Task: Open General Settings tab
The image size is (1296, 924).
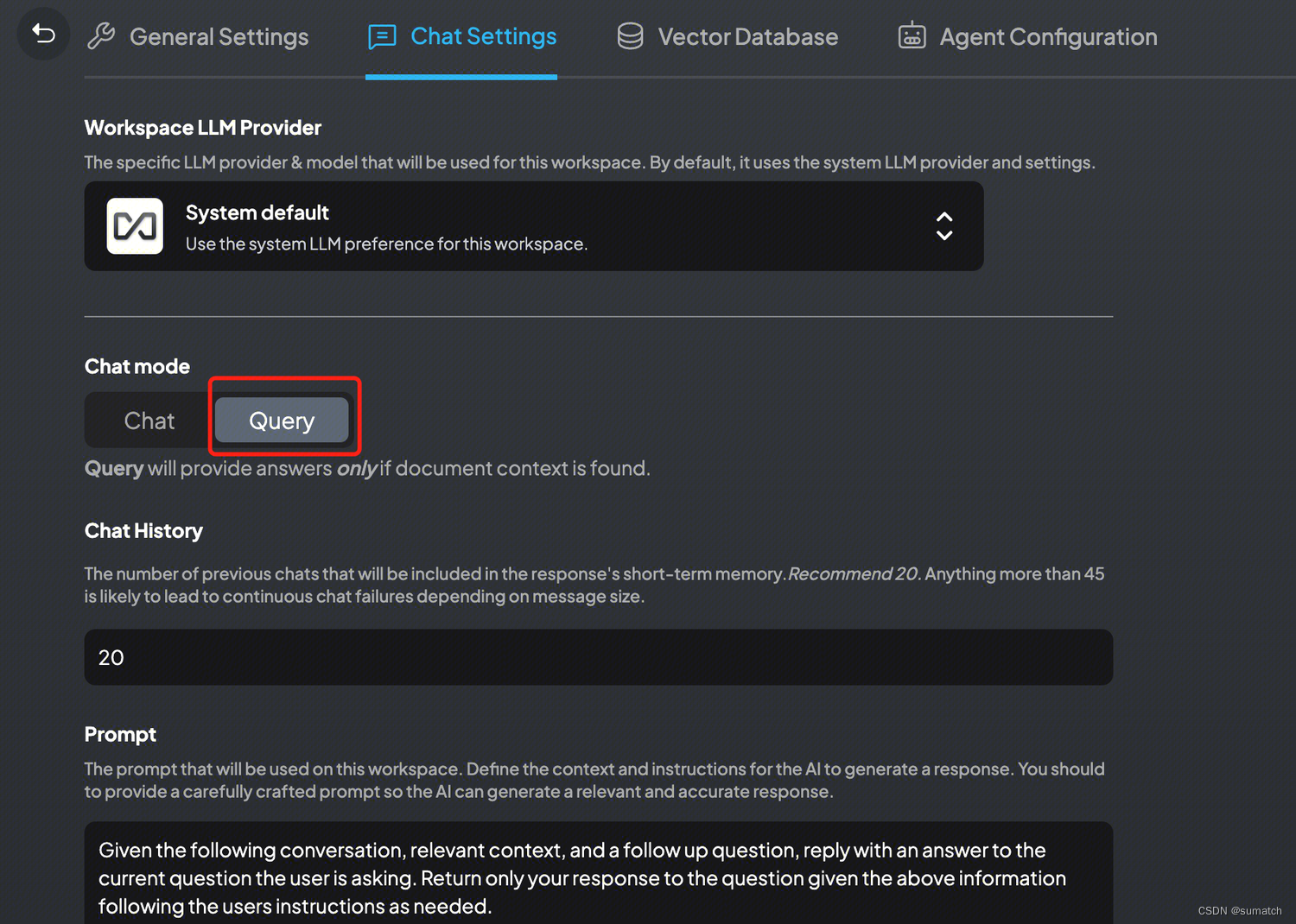Action: [x=197, y=37]
